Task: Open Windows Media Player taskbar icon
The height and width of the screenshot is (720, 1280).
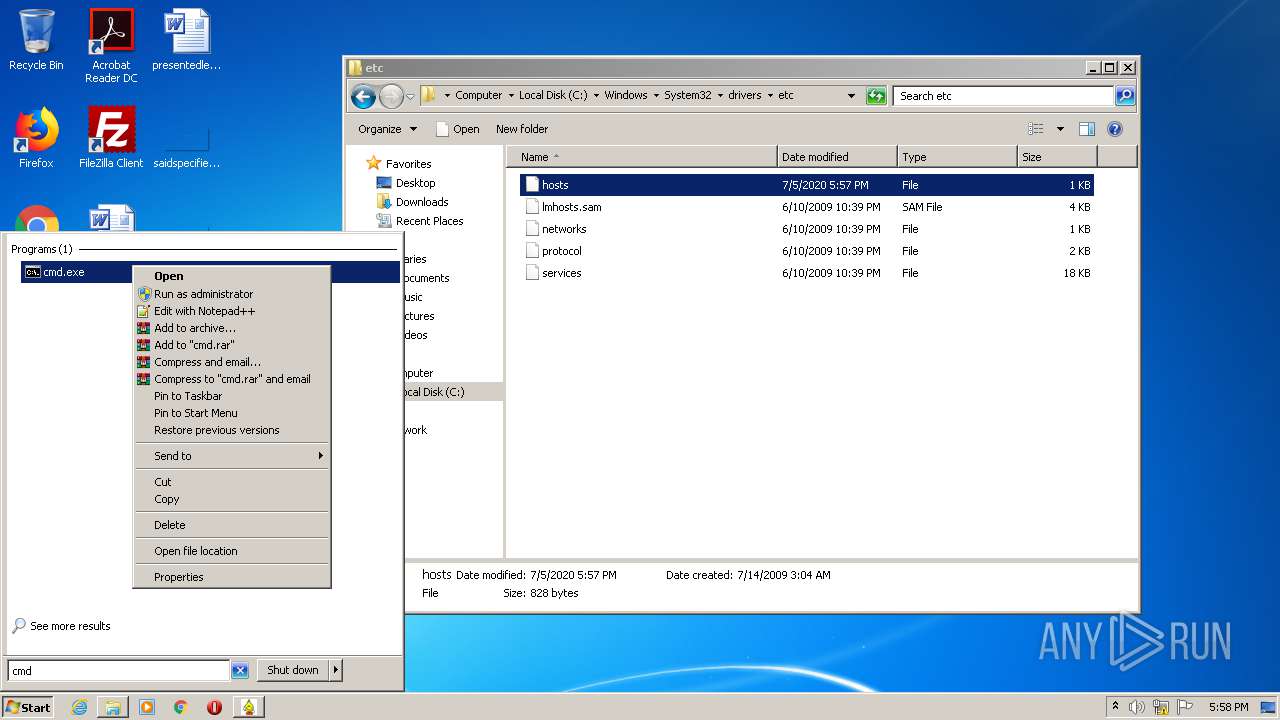Action: 147,707
